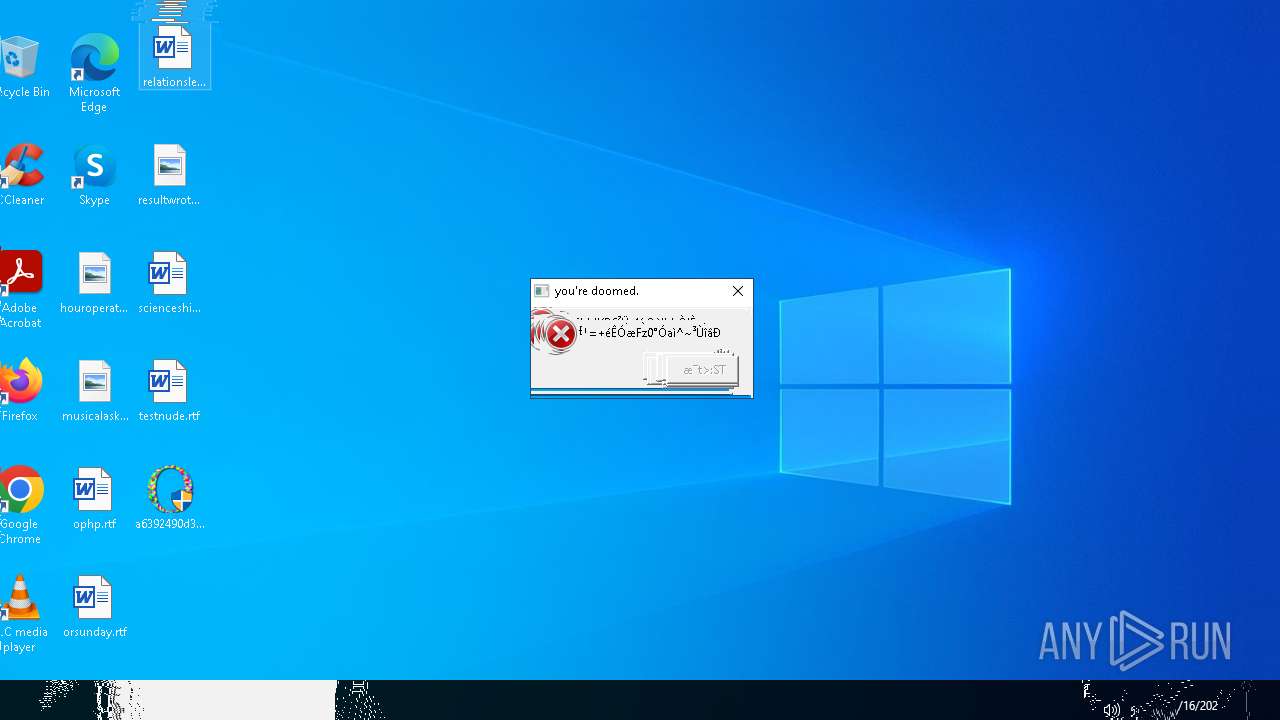Open VLC media player shortcut
1280x720 pixels.
tap(22, 614)
